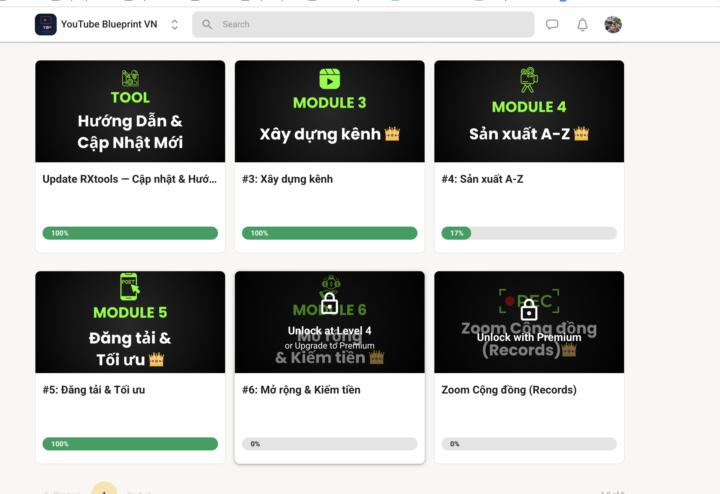The height and width of the screenshot is (494, 720).
Task: Open the #4: Sản xuất A-Z title
Action: pos(482,179)
